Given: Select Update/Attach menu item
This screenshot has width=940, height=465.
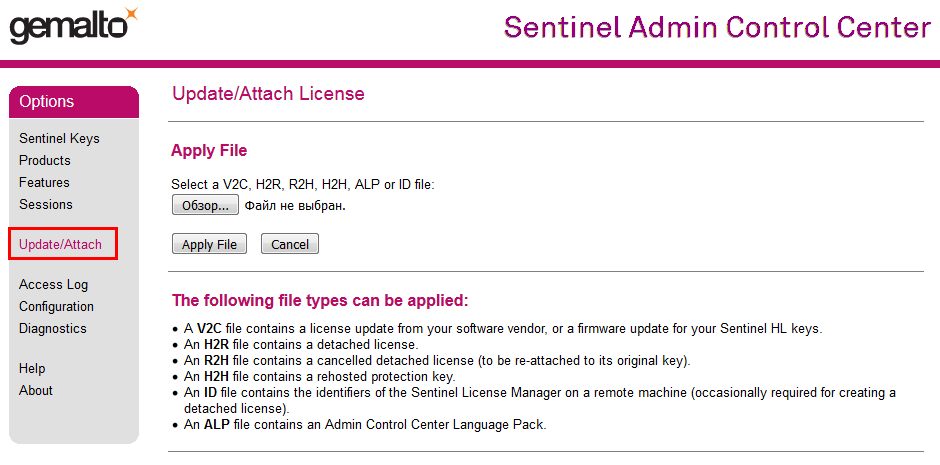Looking at the screenshot, I should 61,244.
